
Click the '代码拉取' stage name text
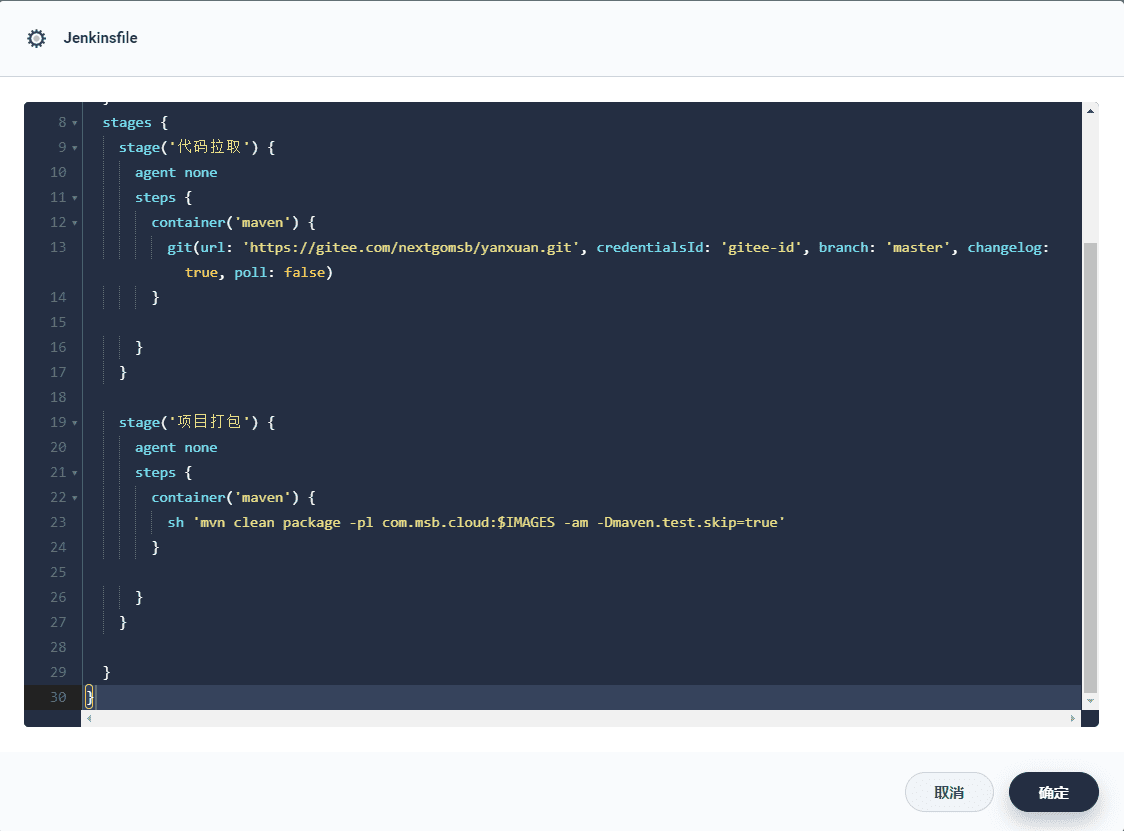[209, 147]
